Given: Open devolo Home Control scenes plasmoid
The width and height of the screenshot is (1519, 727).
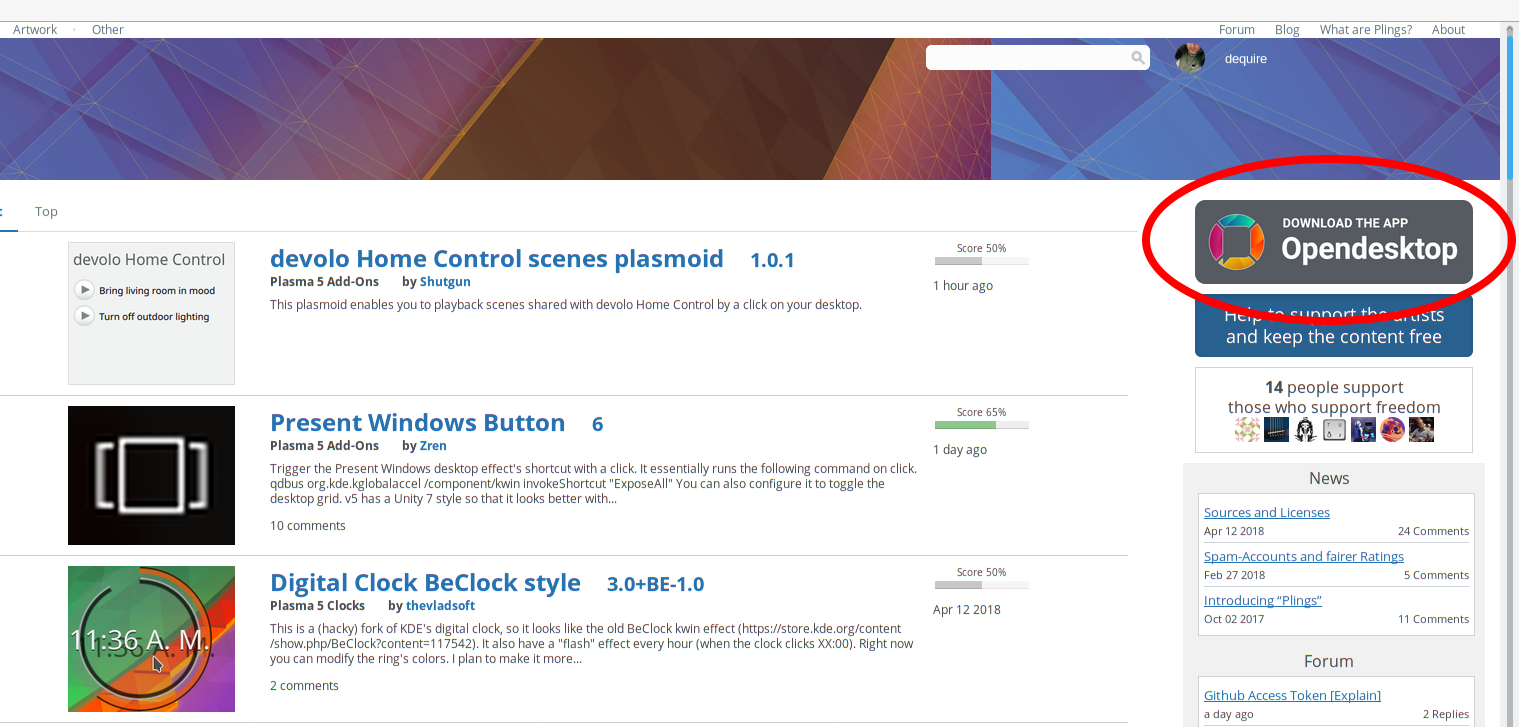Looking at the screenshot, I should 496,259.
